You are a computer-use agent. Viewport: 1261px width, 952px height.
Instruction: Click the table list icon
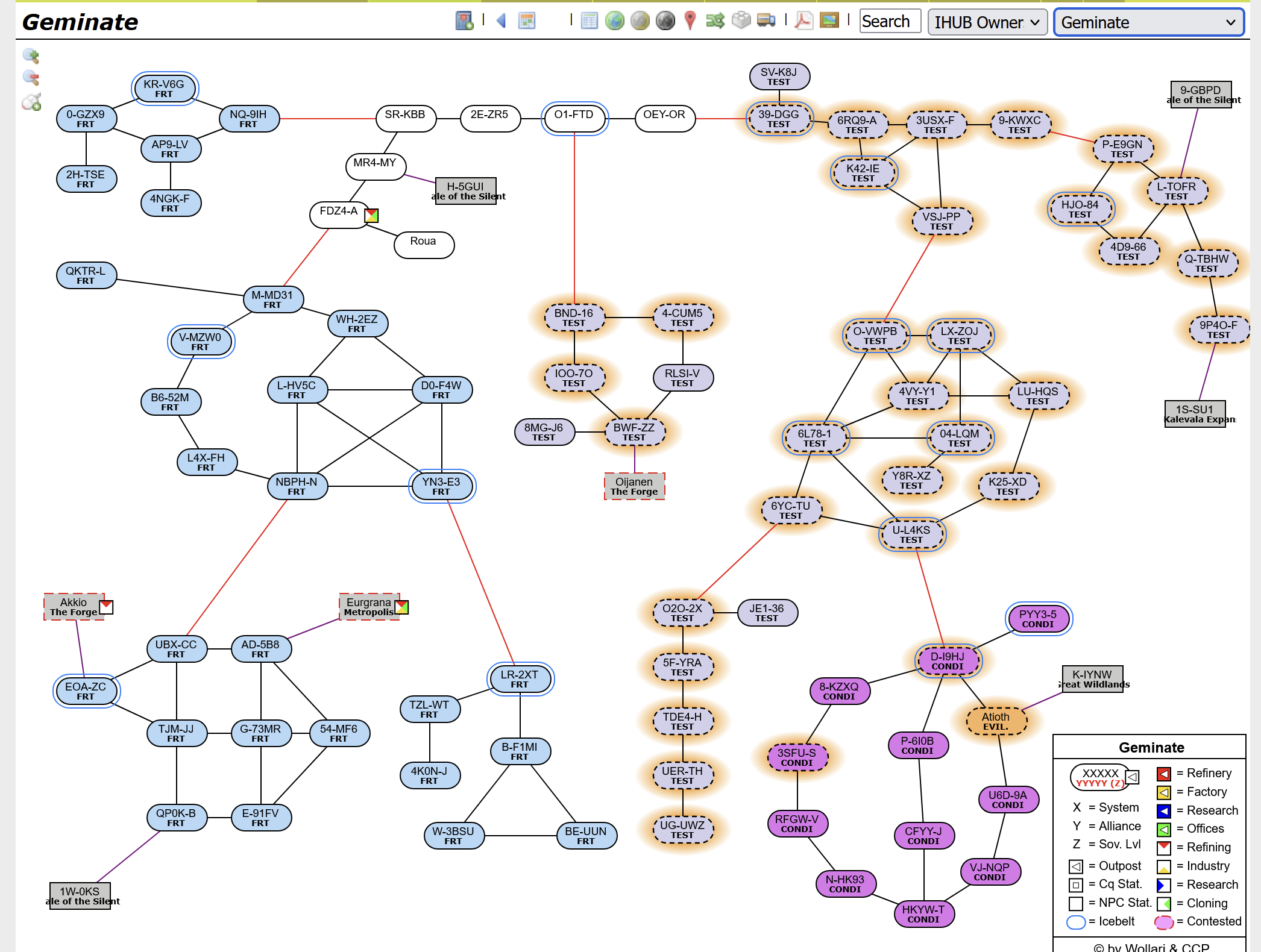589,21
